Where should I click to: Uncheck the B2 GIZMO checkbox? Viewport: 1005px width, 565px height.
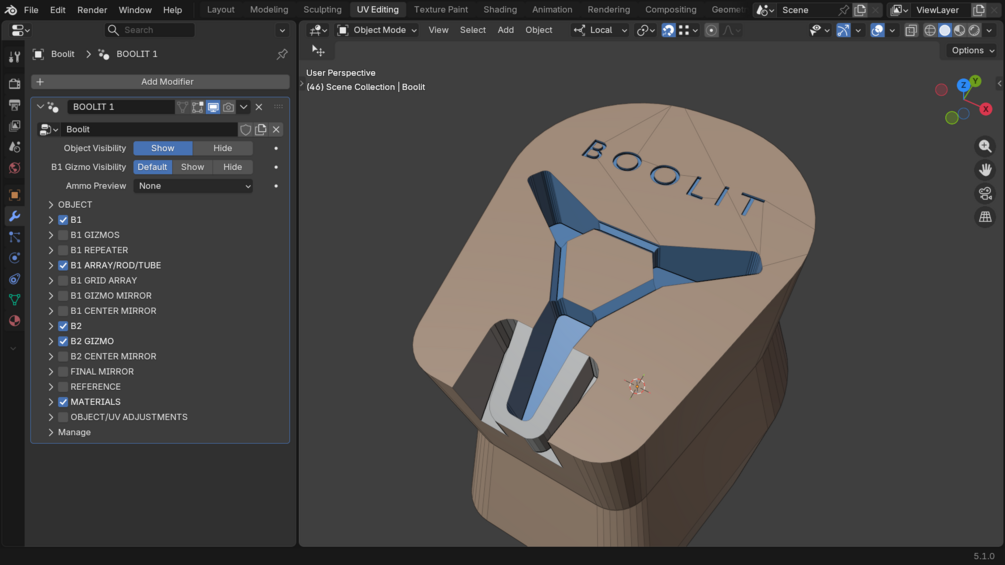pos(63,341)
